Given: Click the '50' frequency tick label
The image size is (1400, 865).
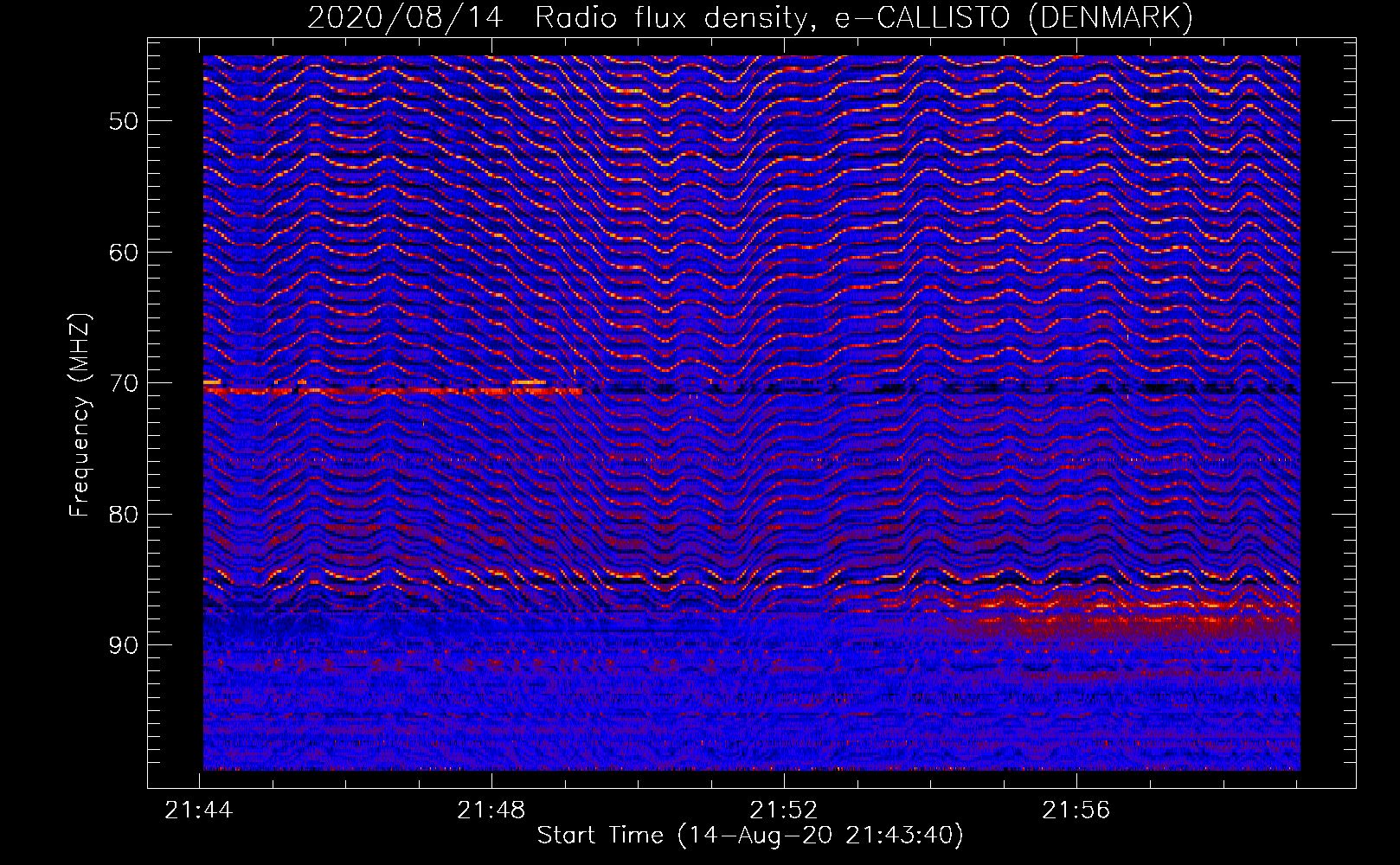Looking at the screenshot, I should click(x=124, y=121).
